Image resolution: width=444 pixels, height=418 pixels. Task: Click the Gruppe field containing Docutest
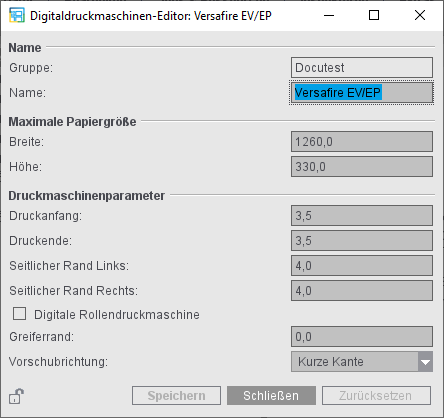pos(362,68)
